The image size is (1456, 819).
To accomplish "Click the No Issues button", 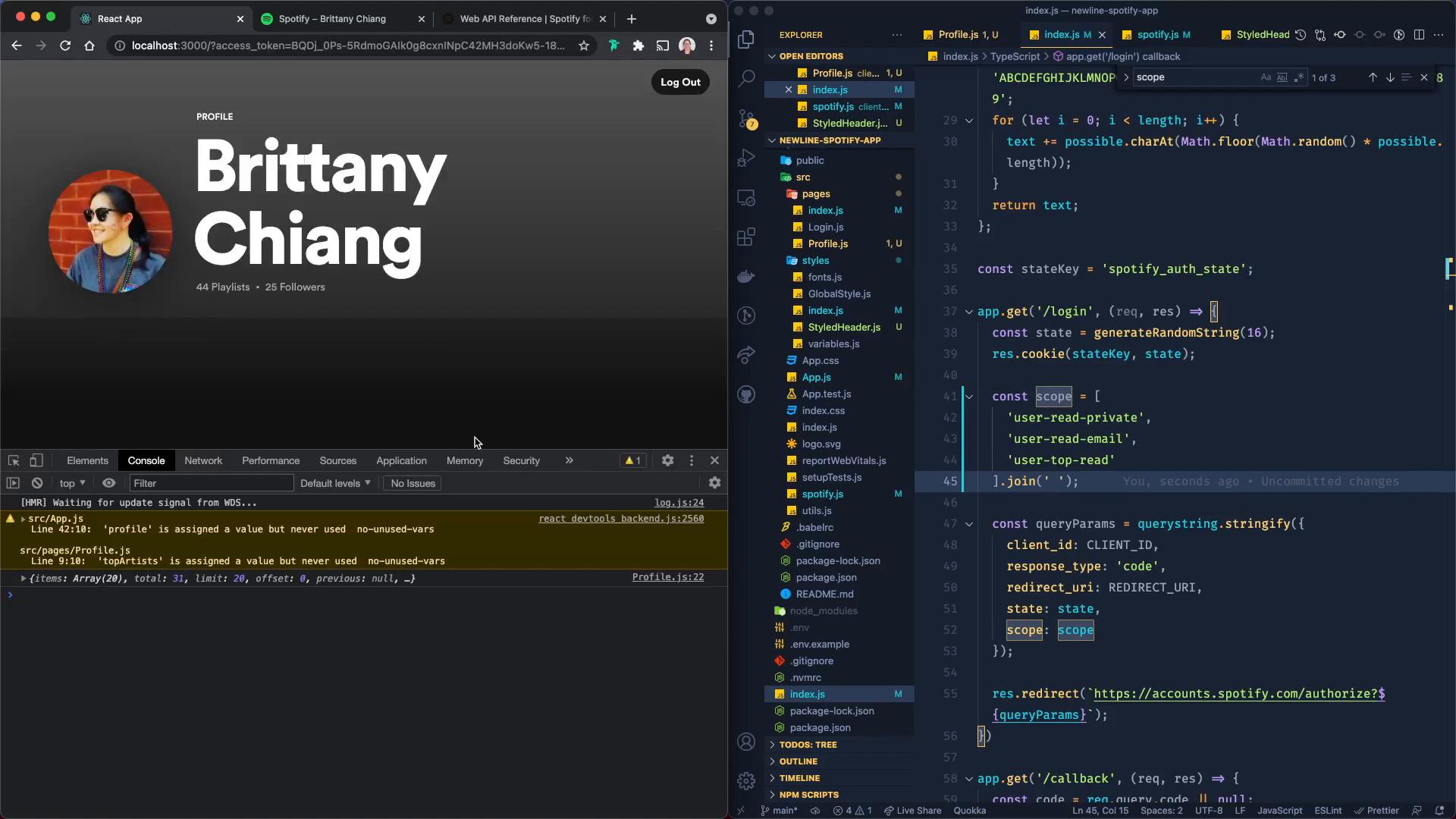I will pos(413,483).
